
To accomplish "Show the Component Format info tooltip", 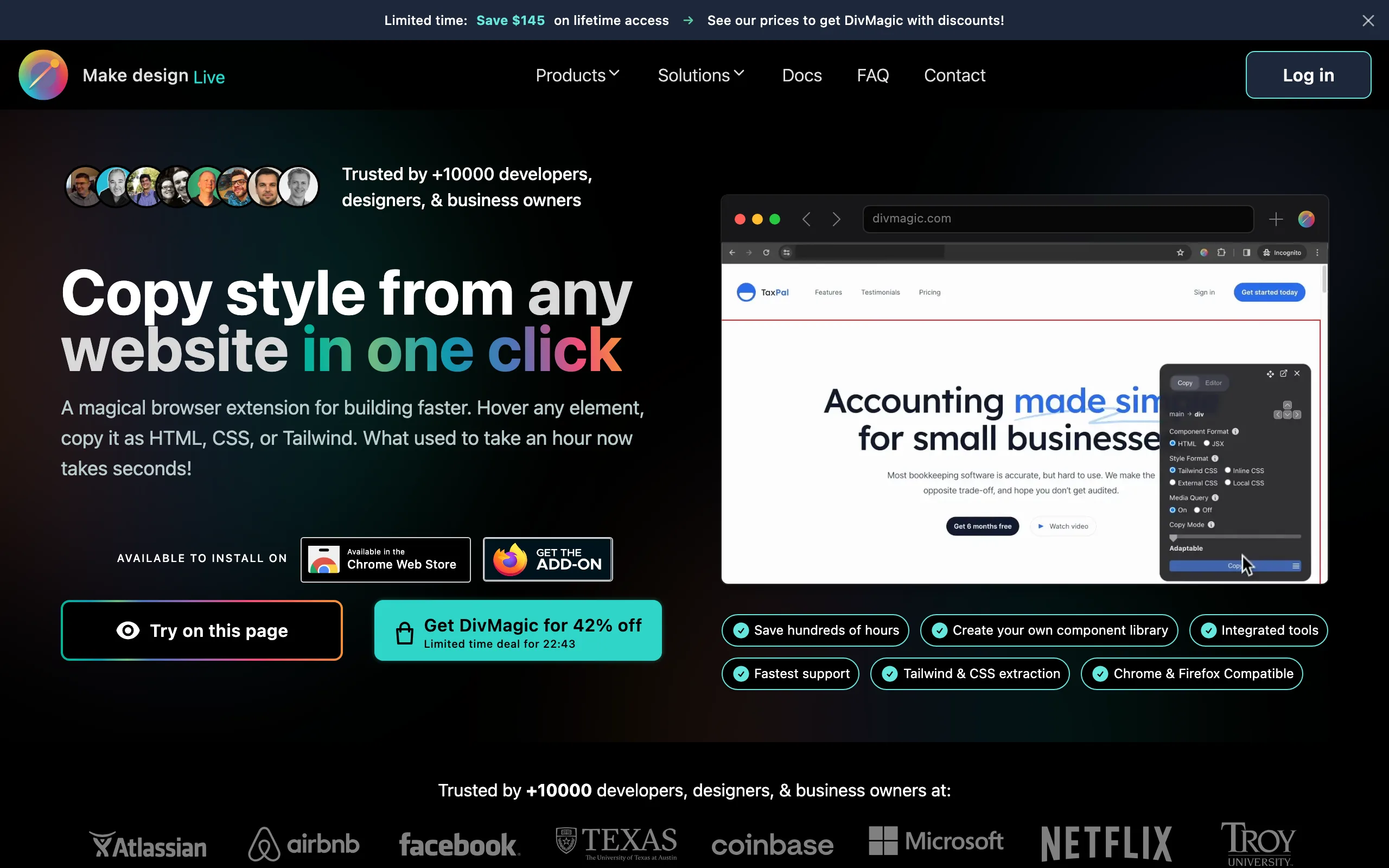I will 1235,432.
